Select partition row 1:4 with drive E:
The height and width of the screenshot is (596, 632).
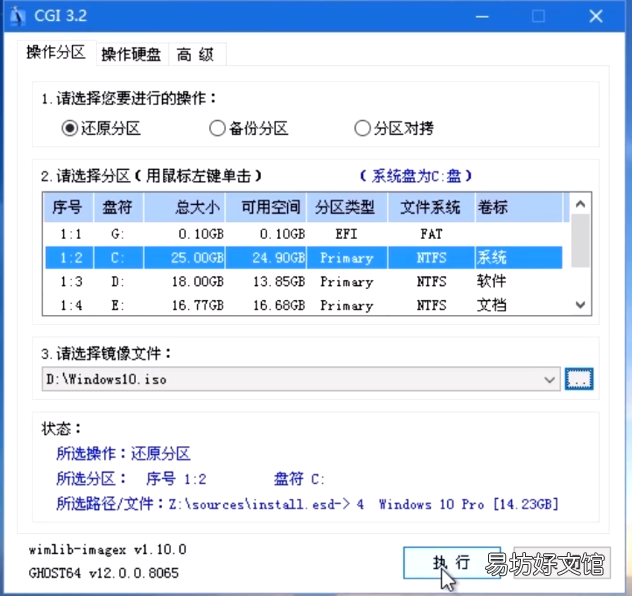point(304,305)
